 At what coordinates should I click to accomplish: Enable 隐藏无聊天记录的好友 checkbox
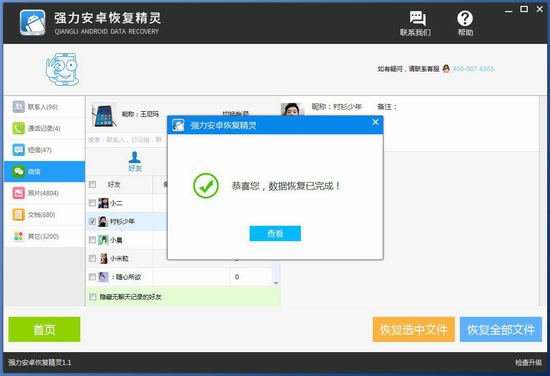tap(93, 297)
